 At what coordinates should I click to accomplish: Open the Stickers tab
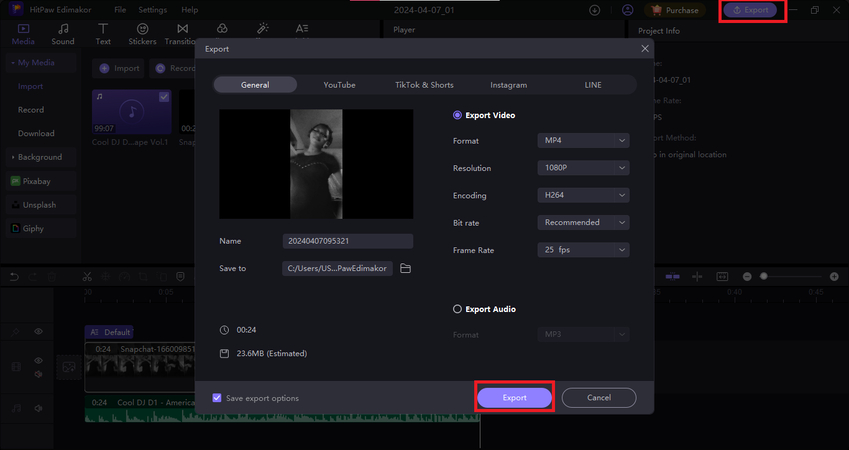click(x=142, y=34)
